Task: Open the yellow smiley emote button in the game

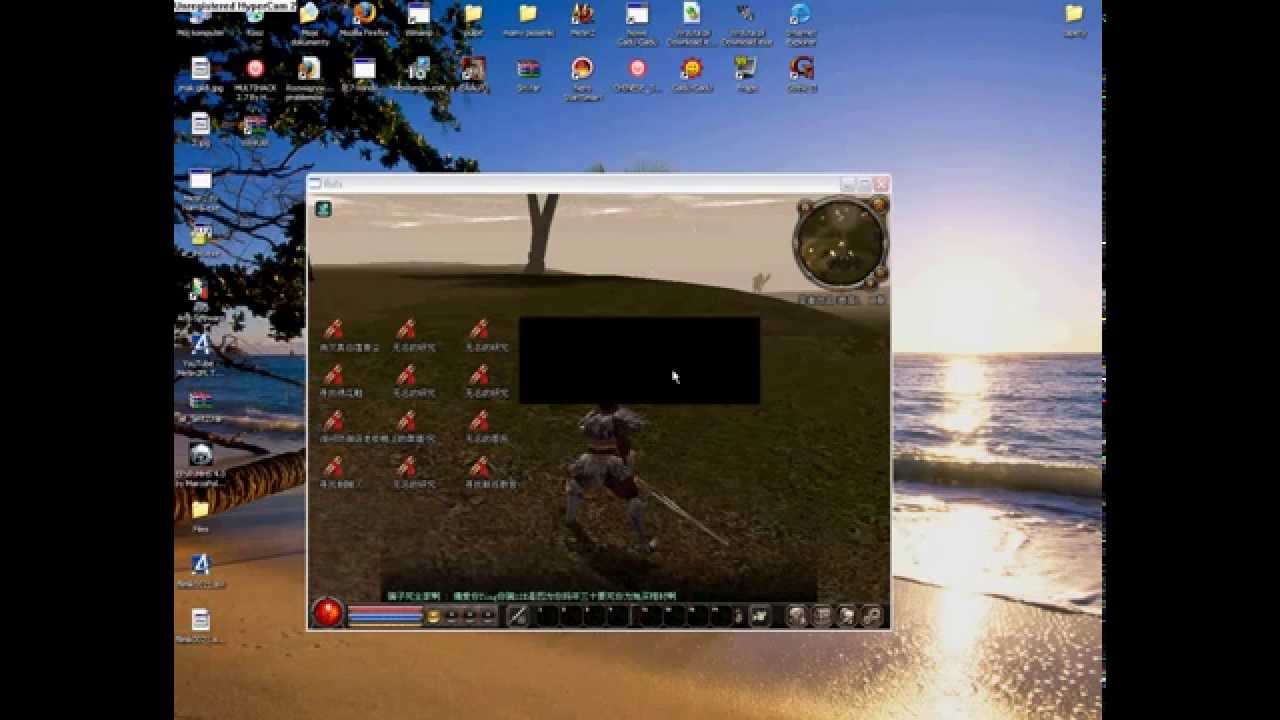Action: point(433,616)
